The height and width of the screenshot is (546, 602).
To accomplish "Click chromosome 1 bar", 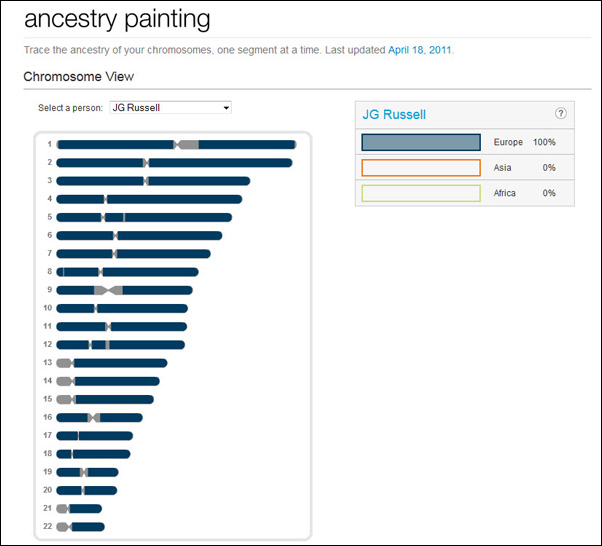I will (x=177, y=144).
